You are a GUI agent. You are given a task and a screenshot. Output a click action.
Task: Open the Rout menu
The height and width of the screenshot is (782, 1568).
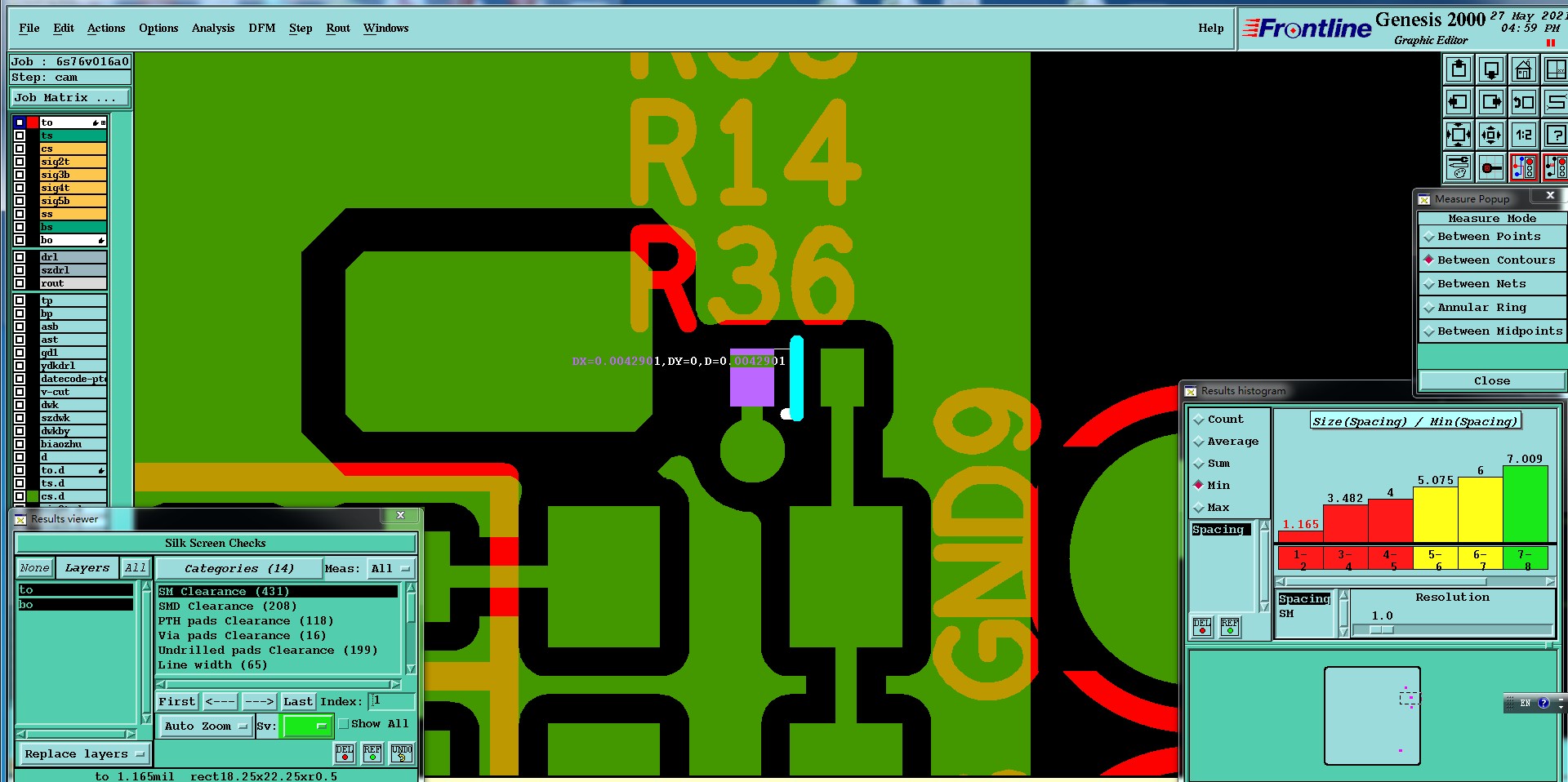[338, 29]
